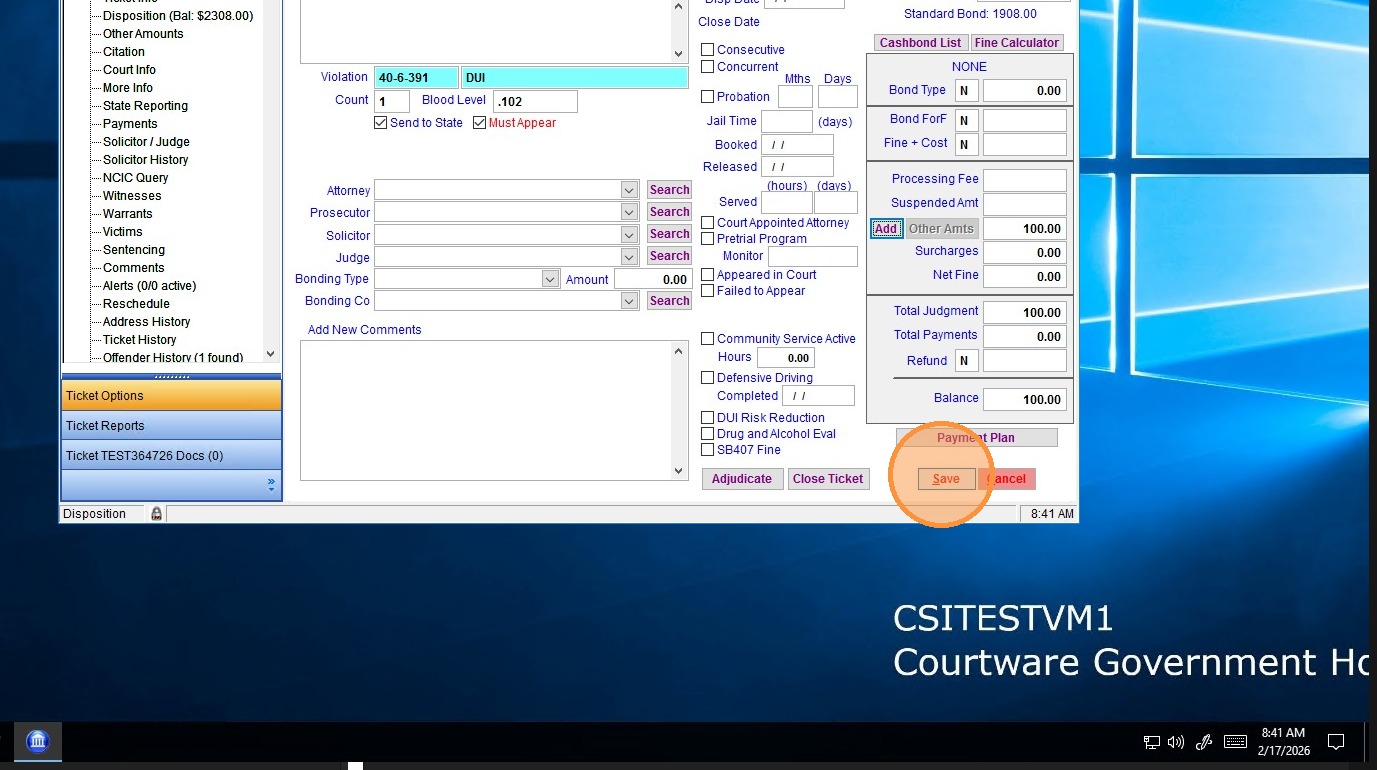Open Ticket TEST364726 Docs panel
Viewport: 1377px width, 770px height.
171,456
